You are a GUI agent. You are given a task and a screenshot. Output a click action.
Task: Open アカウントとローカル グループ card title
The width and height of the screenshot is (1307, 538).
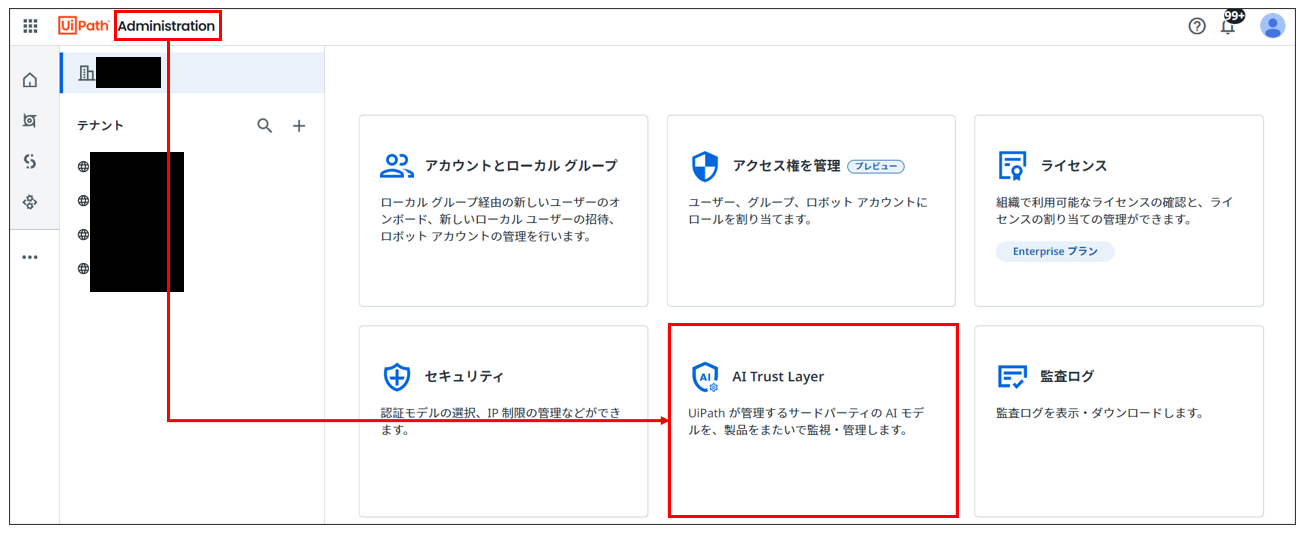pyautogui.click(x=521, y=166)
